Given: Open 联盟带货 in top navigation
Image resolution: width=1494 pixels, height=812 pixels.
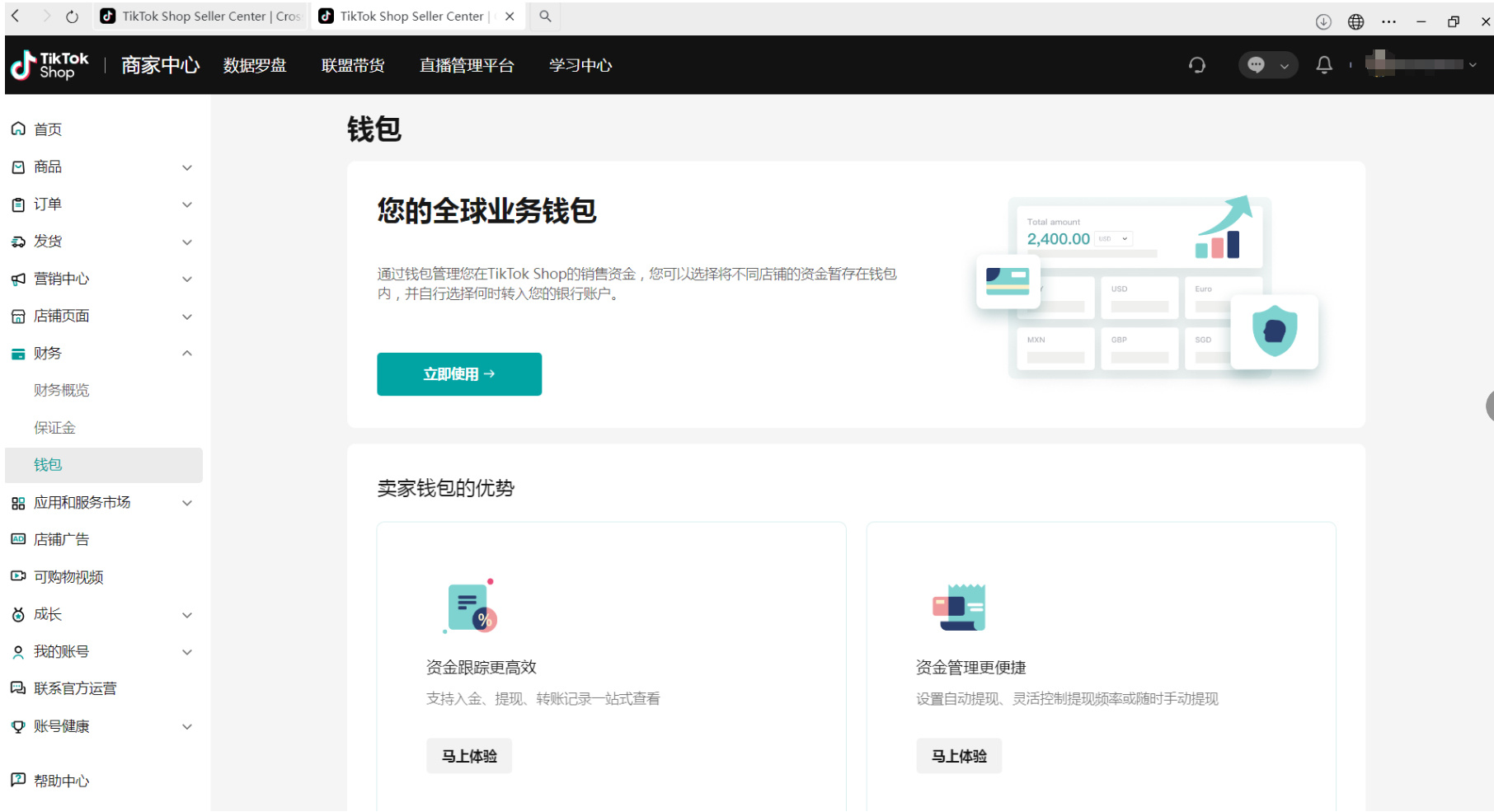Looking at the screenshot, I should point(353,65).
